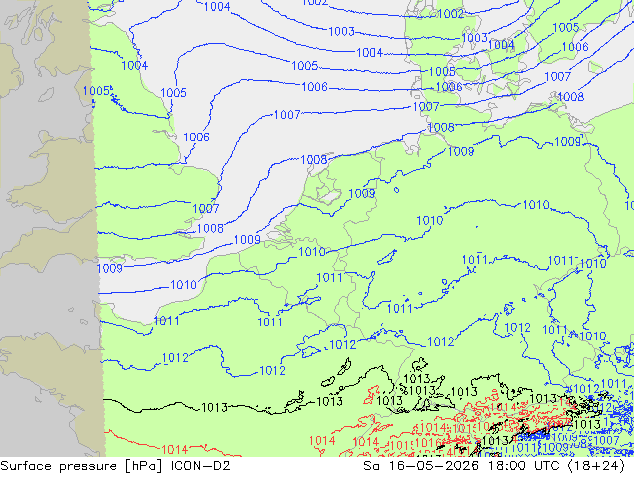
Task: Click the red "1016" isobar label
Action: 428,443
